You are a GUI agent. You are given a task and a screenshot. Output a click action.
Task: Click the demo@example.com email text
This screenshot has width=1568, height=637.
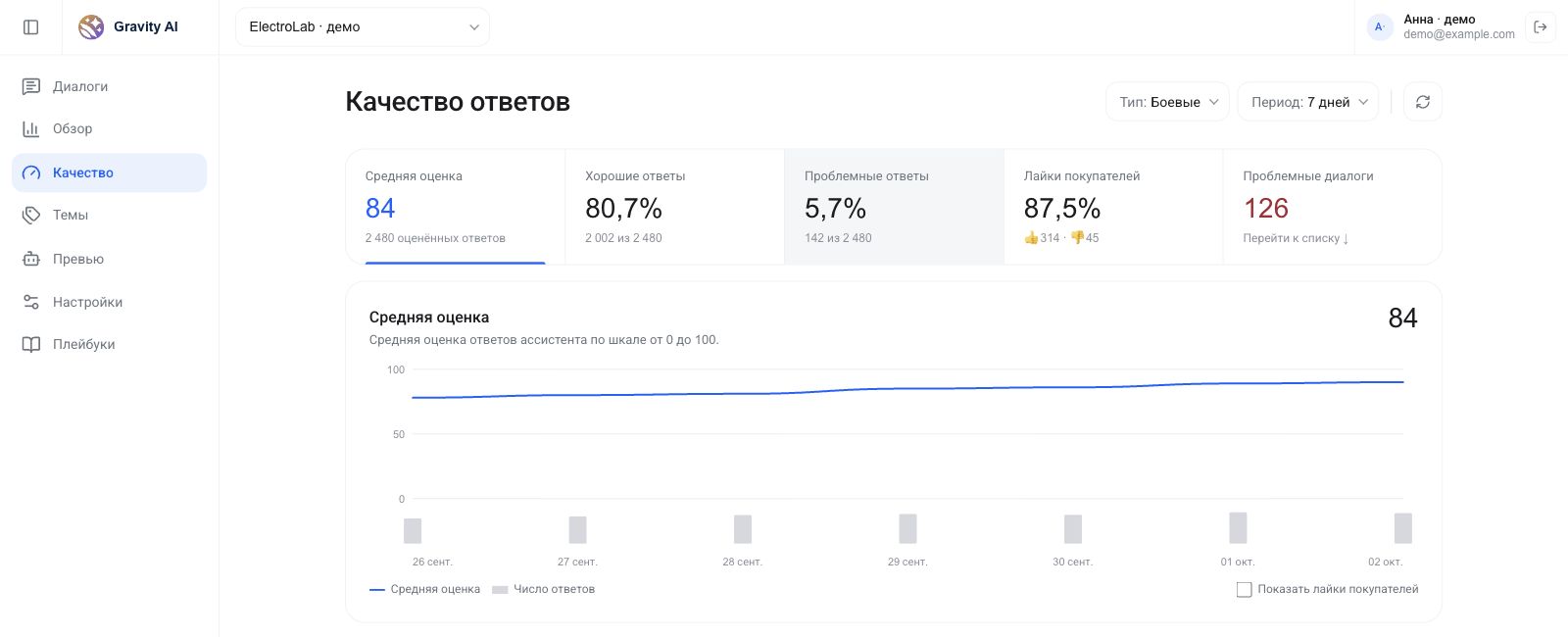point(1459,34)
